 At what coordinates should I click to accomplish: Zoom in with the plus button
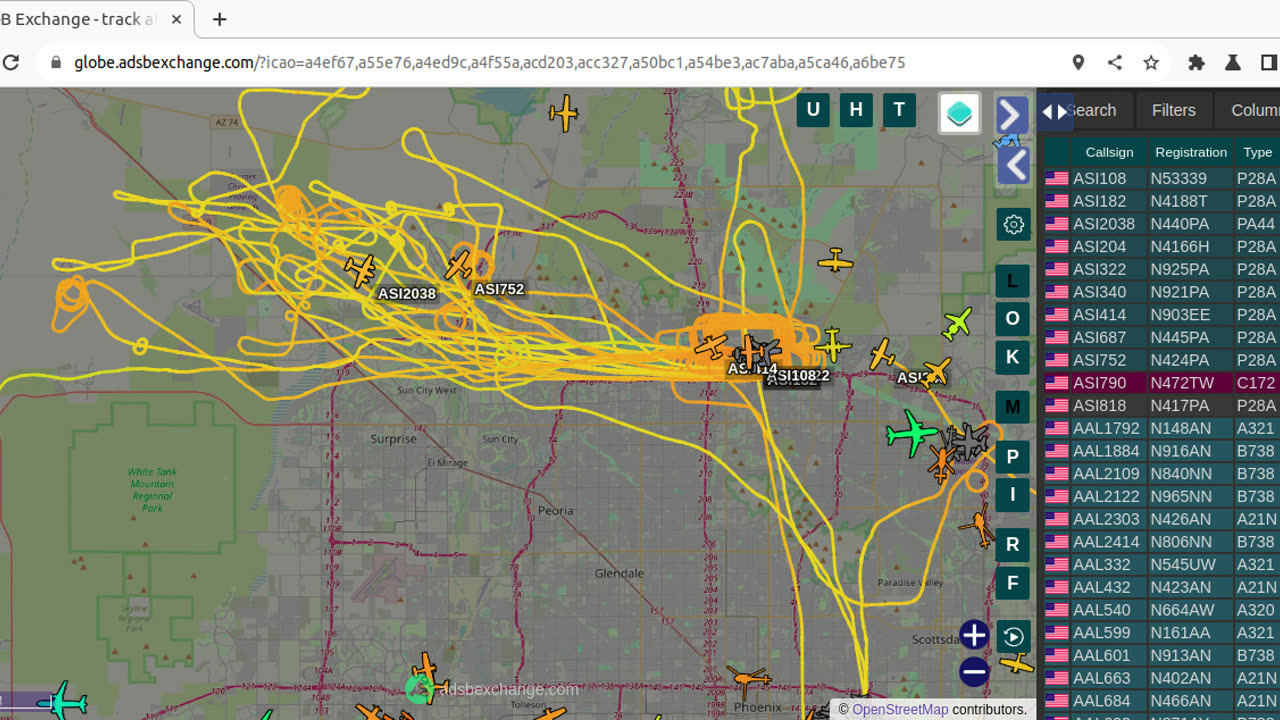(974, 635)
